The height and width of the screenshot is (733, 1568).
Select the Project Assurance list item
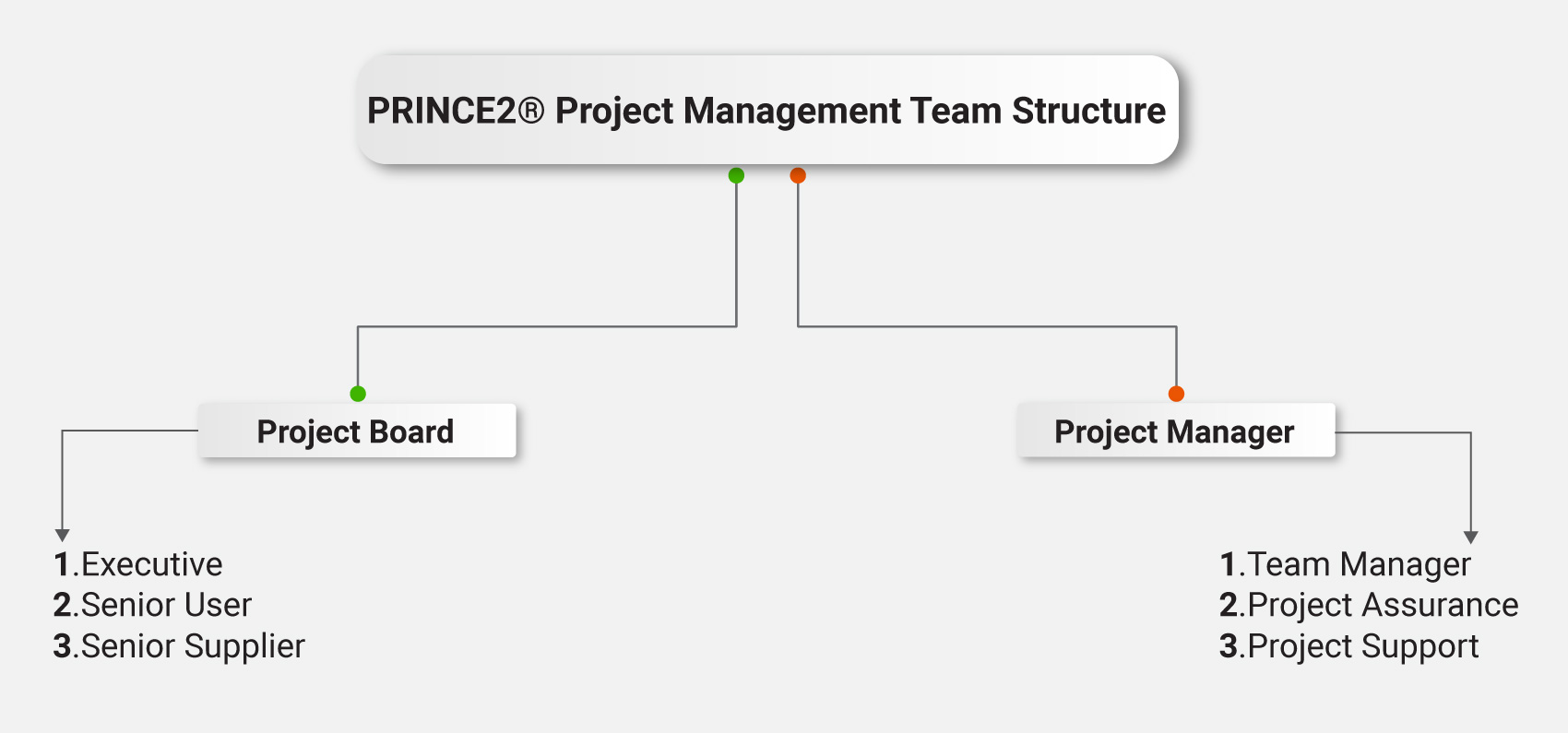[x=1369, y=606]
